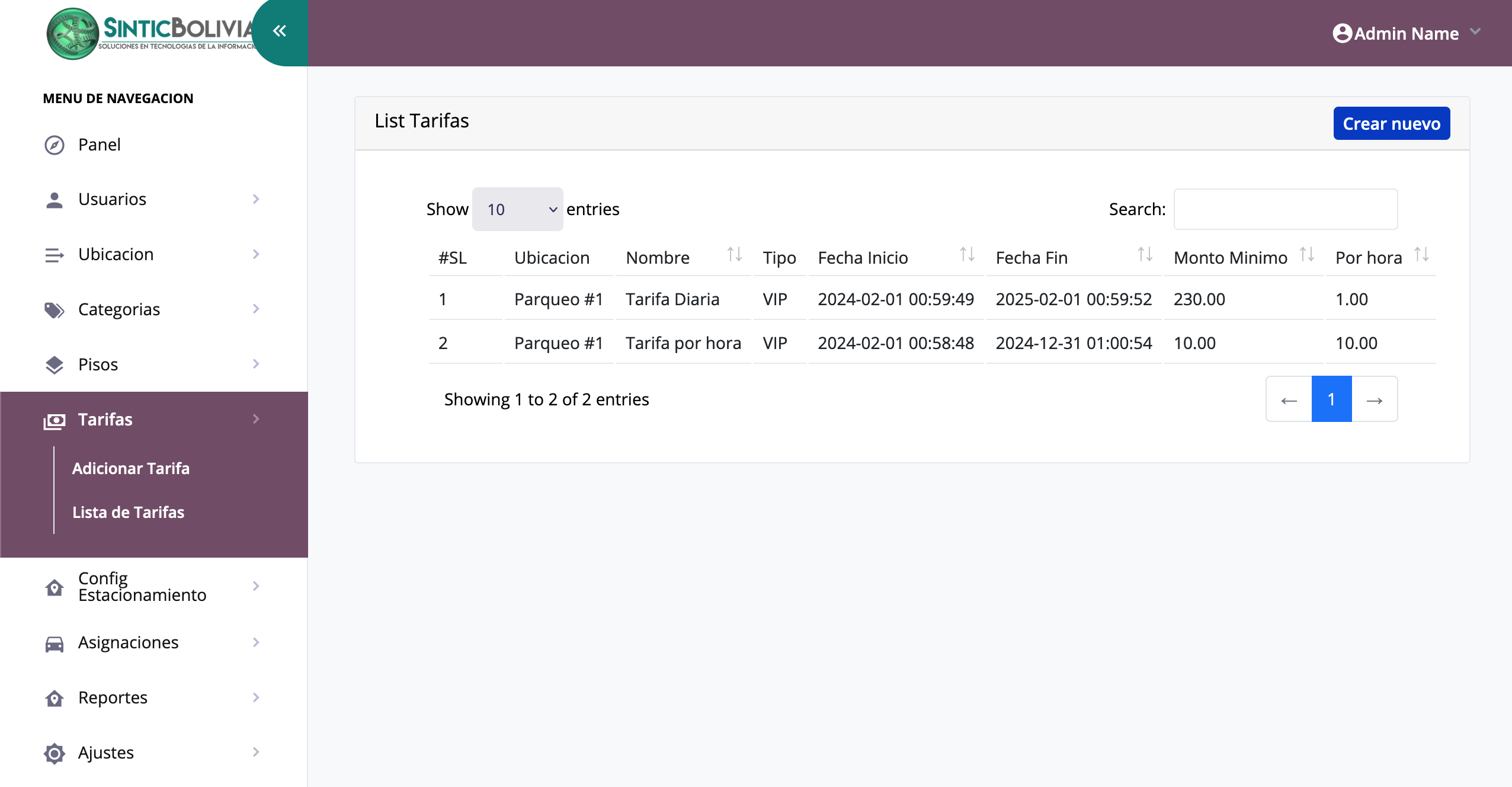The width and height of the screenshot is (1512, 787).
Task: Open the Show entries count dropdown
Action: 517,209
